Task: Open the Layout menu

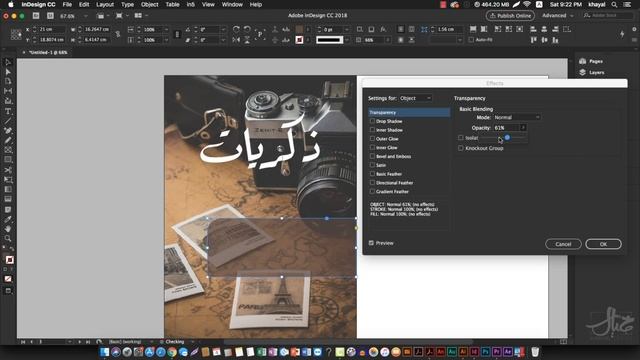Action: coord(105,4)
